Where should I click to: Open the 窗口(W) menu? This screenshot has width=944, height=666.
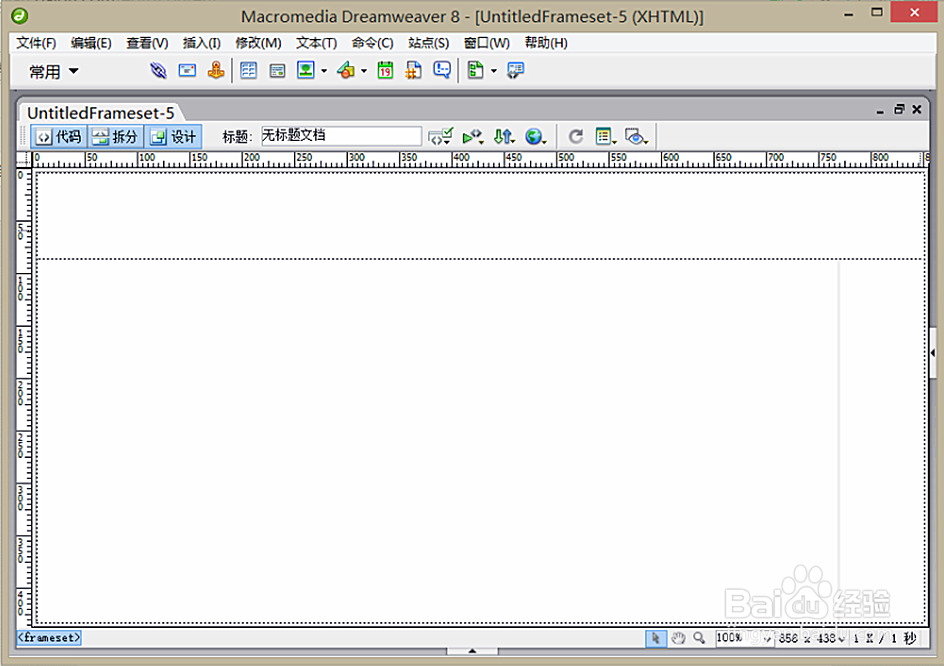[486, 43]
